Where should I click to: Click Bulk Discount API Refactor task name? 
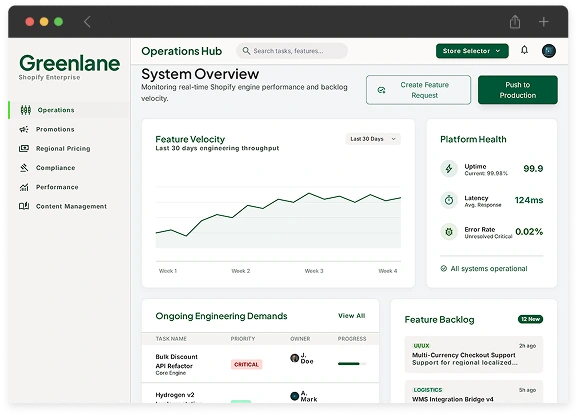177,361
